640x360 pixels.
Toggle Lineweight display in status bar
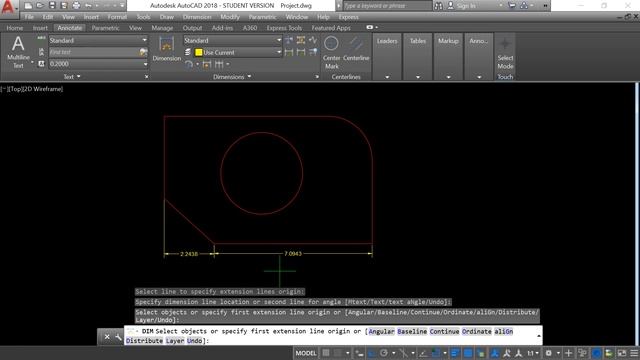coord(455,353)
